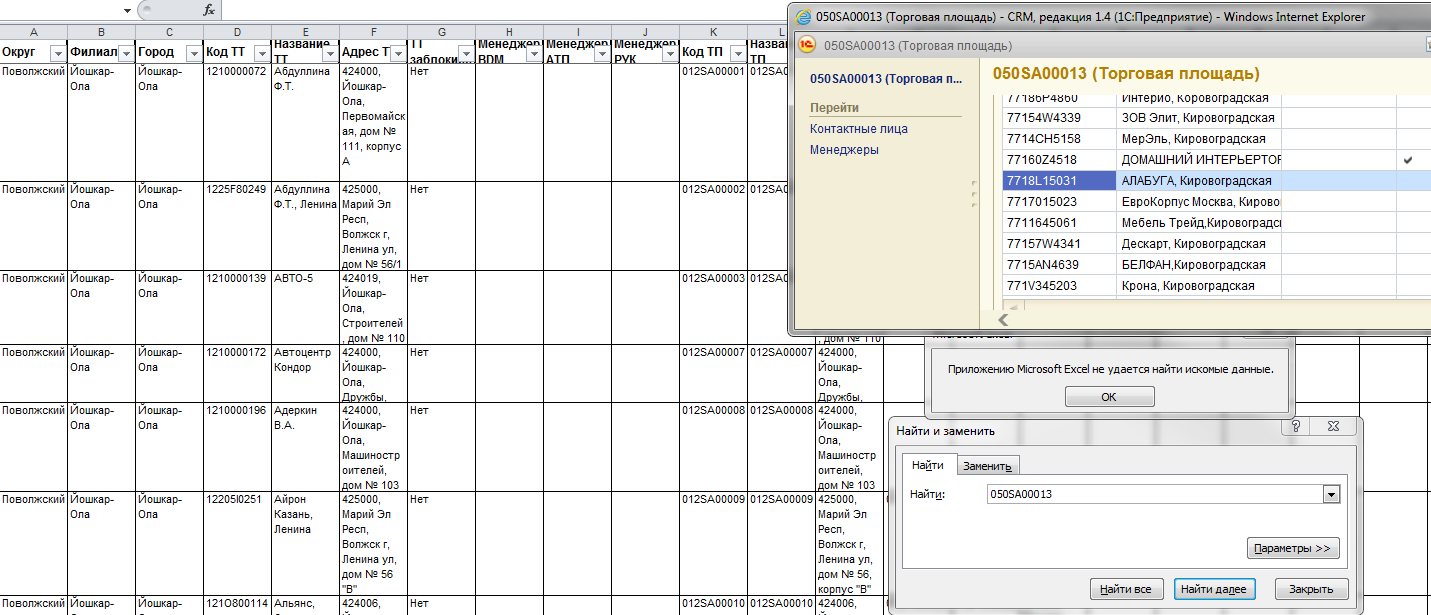Viewport: 1431px width, 615px height.
Task: Open the Менеджеры link in the CRM sidebar
Action: 844,150
